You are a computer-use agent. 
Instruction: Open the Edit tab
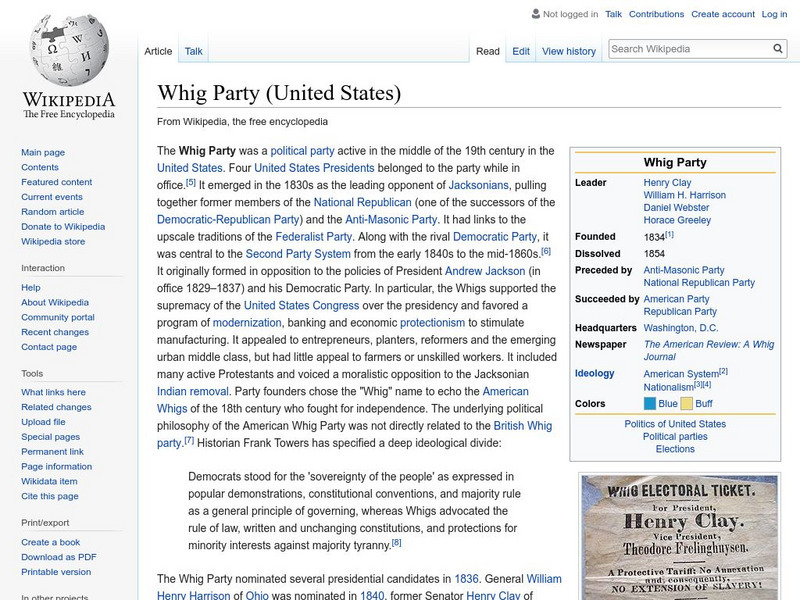(521, 51)
